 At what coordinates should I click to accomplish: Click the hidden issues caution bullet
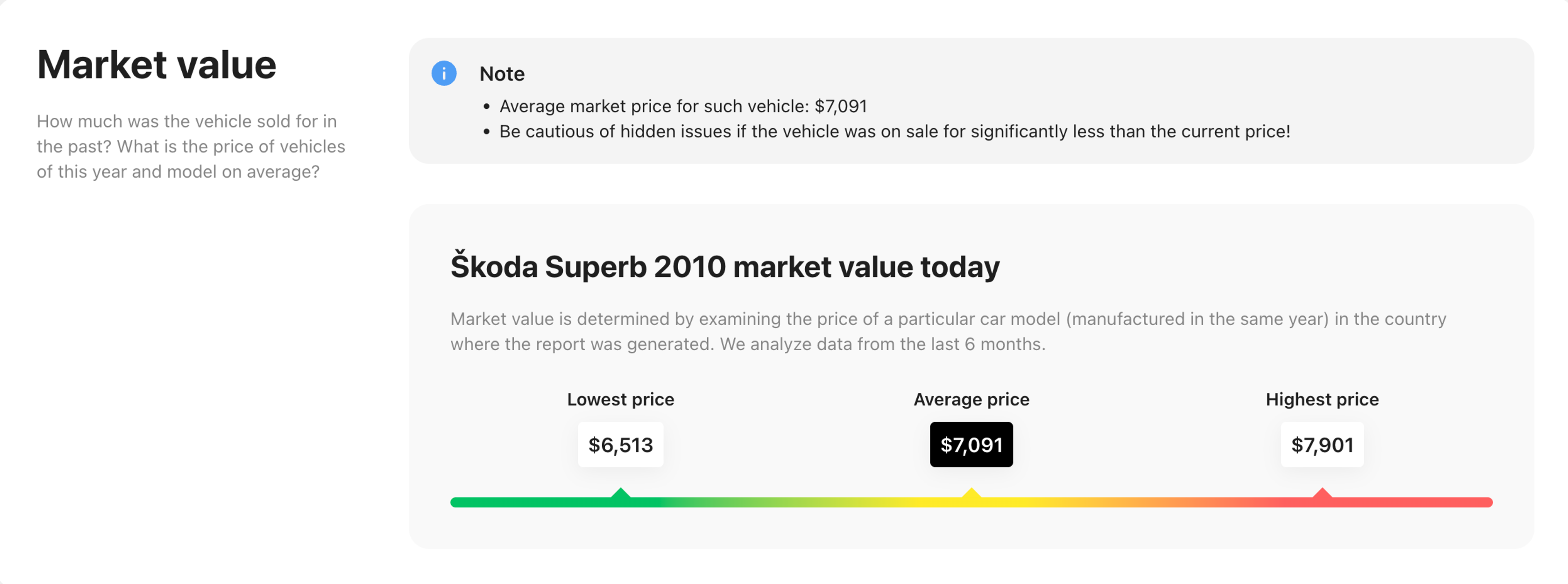[894, 132]
